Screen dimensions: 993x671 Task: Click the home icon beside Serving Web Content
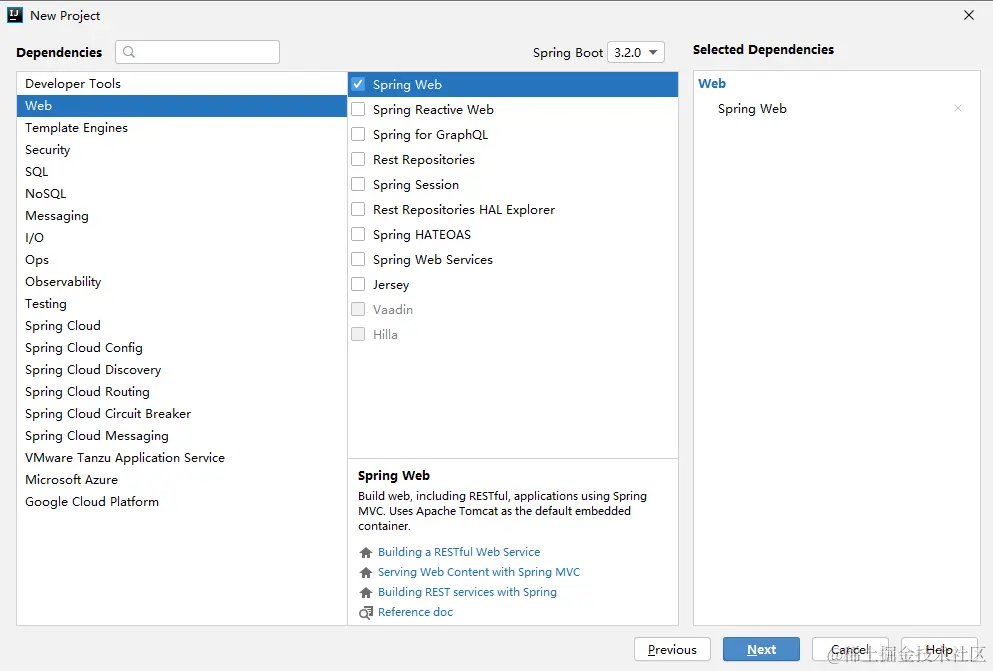click(365, 573)
